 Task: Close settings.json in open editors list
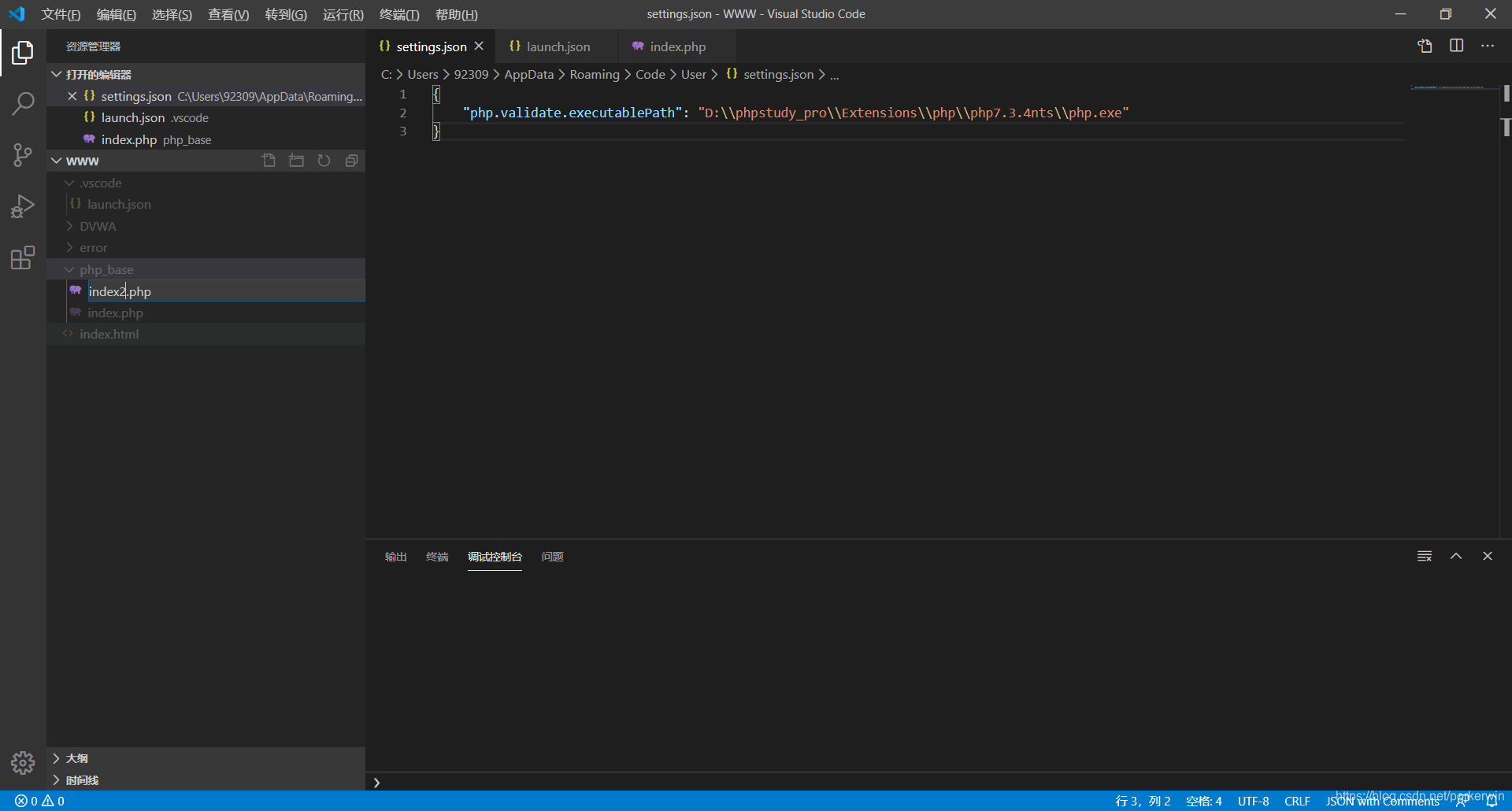point(72,96)
